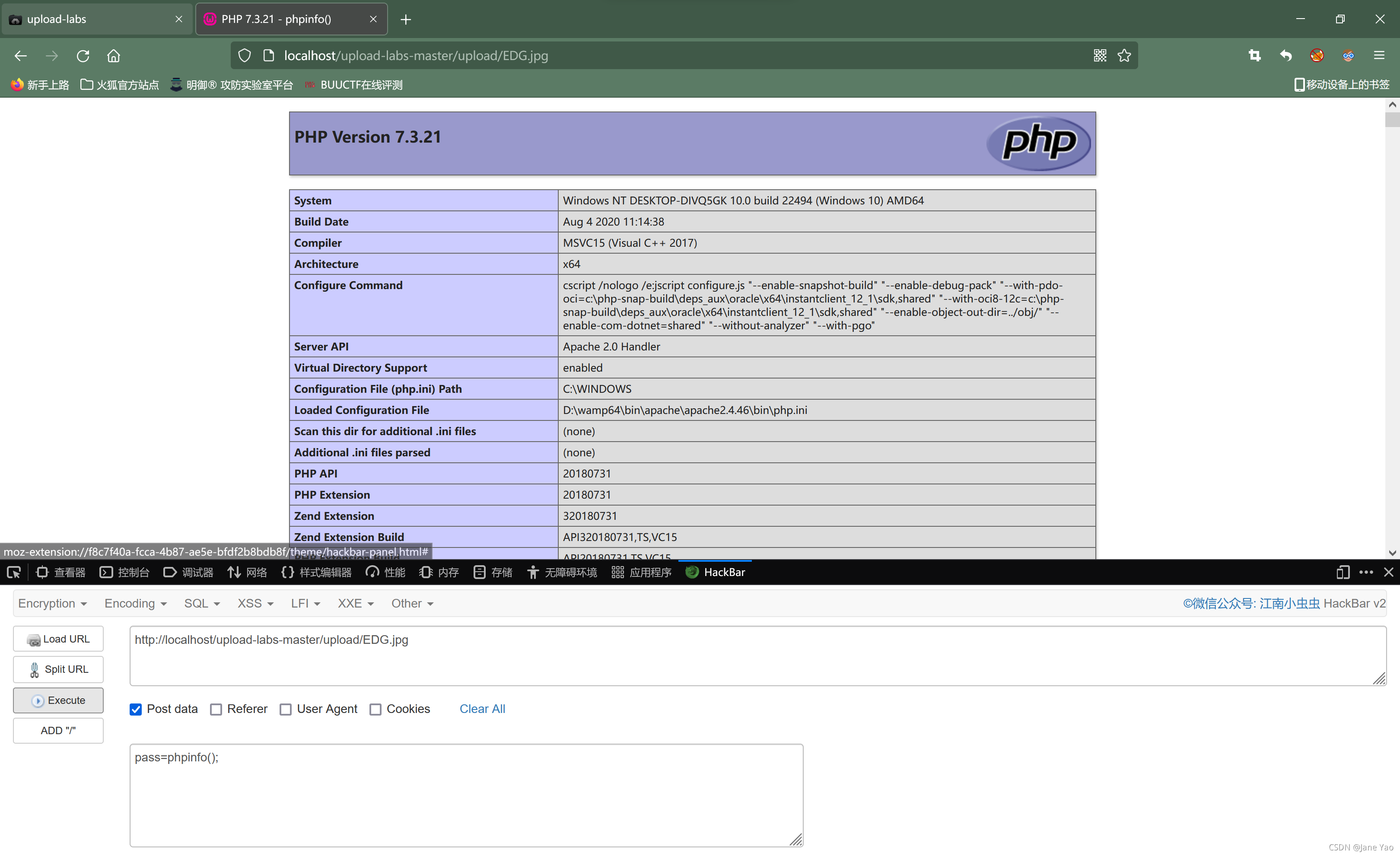
Task: Expand the LFI dropdown
Action: pyautogui.click(x=305, y=603)
